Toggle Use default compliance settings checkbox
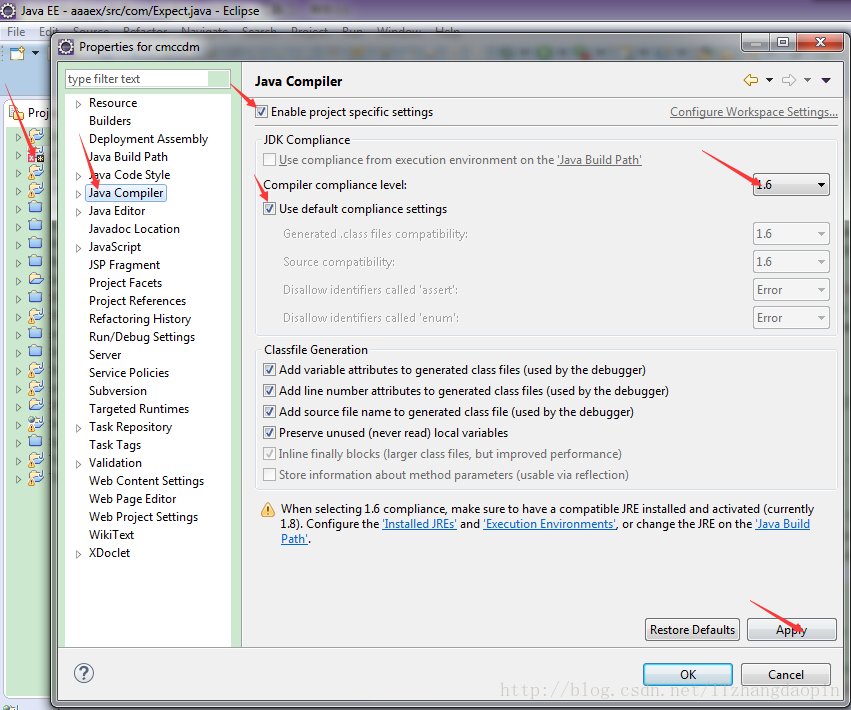 pos(269,208)
